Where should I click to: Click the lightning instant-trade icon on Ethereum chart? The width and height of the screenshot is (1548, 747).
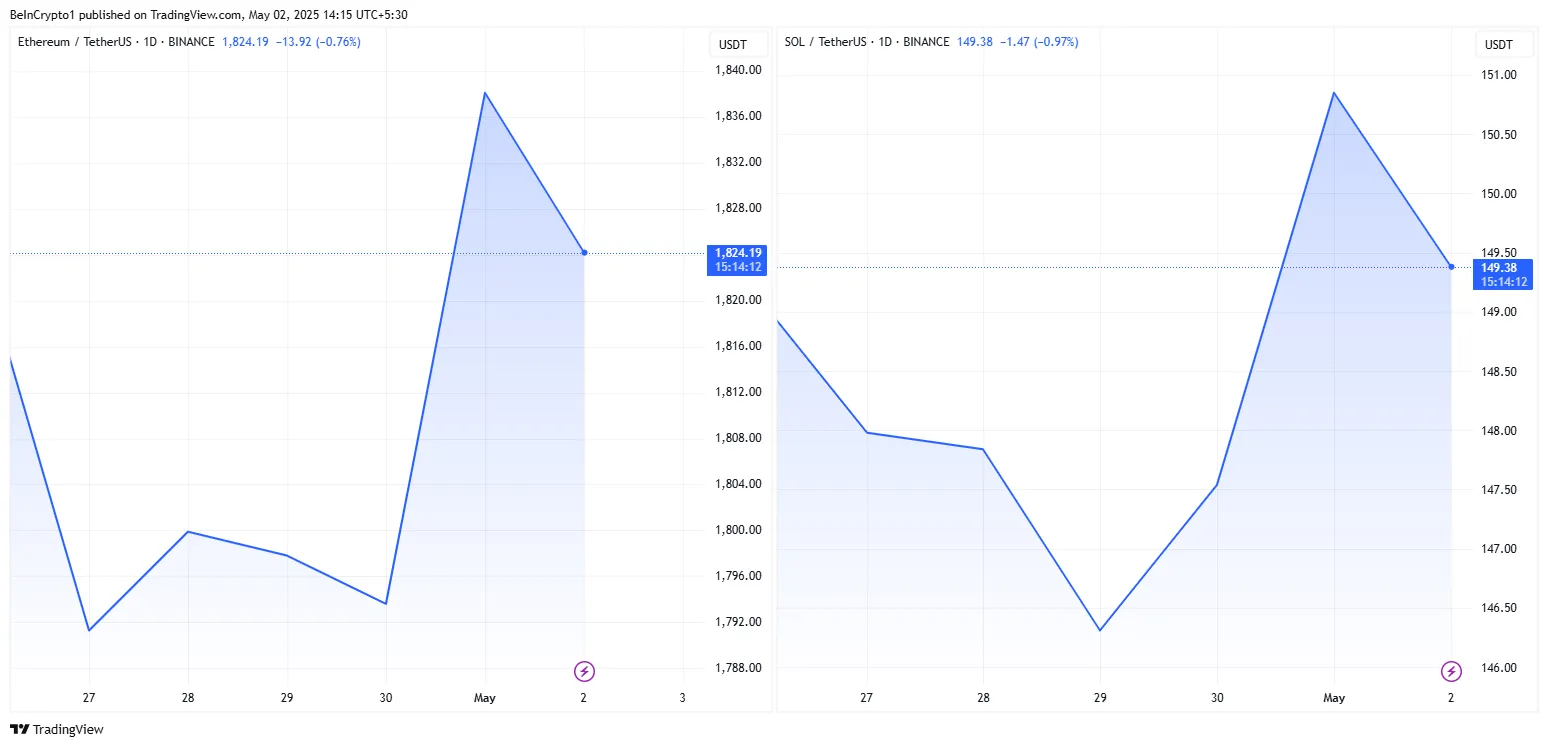pos(584,671)
